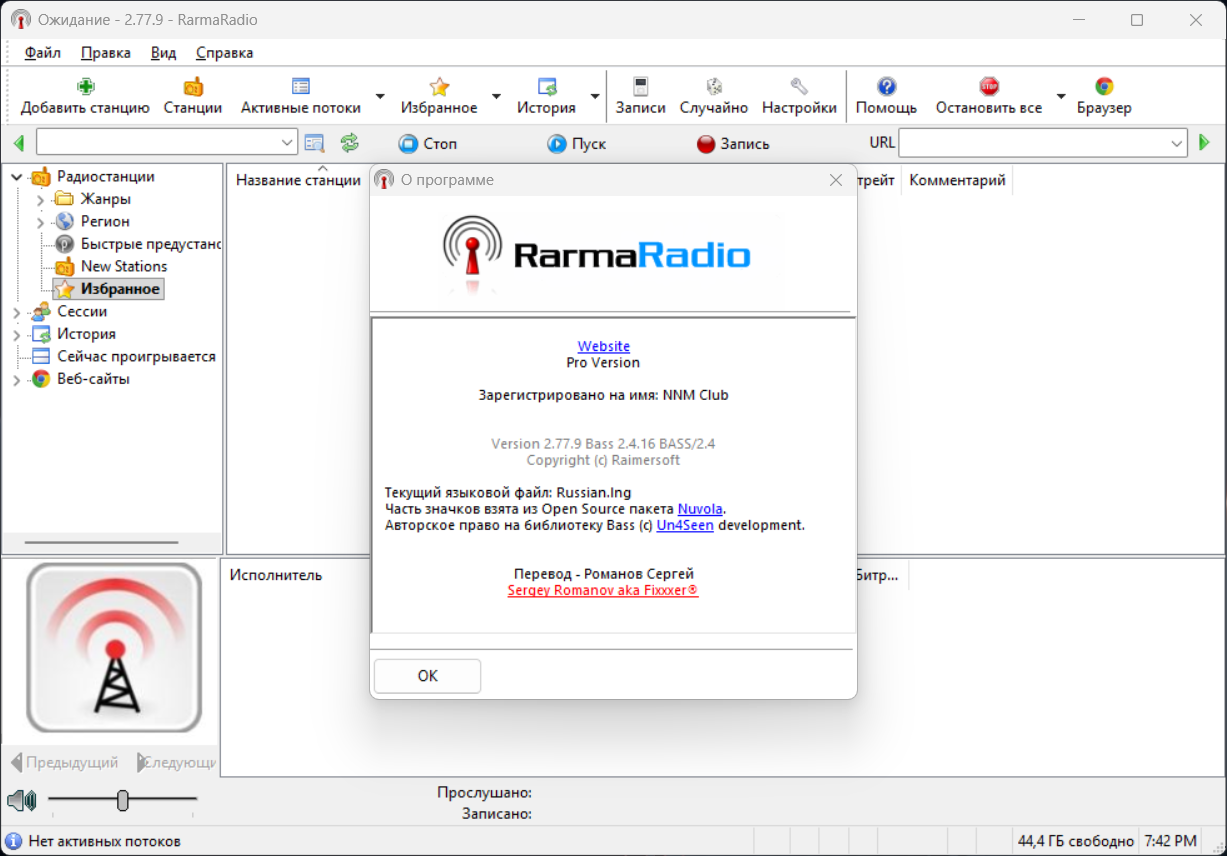
Task: Expand the Регион tree node
Action: [x=40, y=222]
